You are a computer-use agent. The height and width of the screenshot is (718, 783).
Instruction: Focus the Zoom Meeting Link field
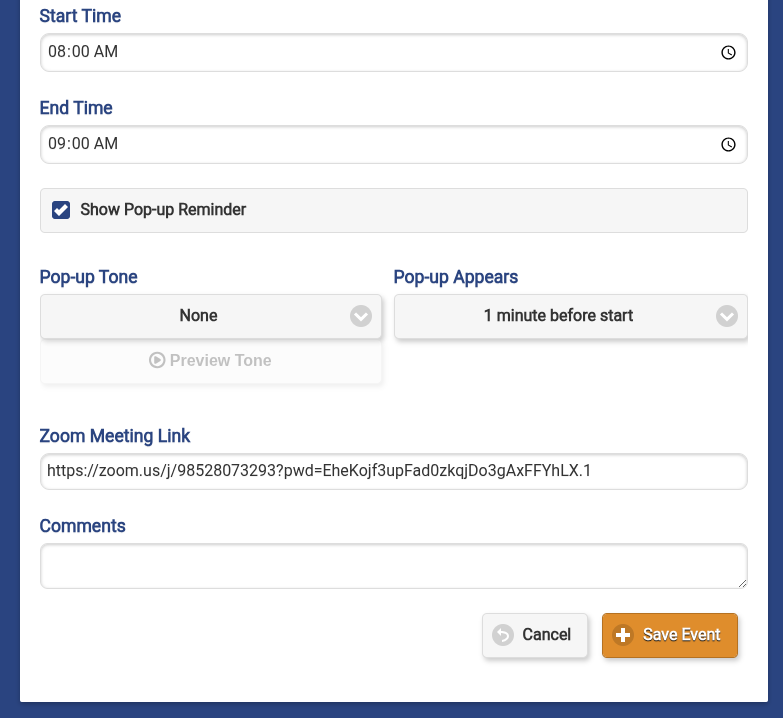[x=393, y=472]
